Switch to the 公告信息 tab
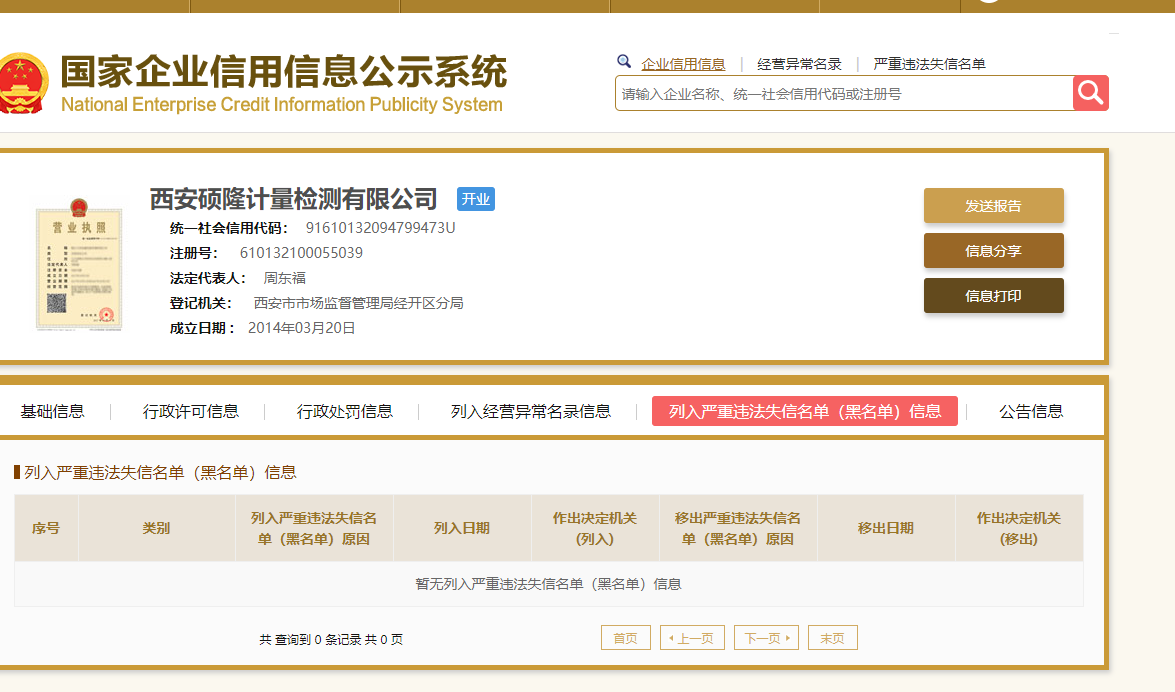The width and height of the screenshot is (1175, 692). [1031, 412]
